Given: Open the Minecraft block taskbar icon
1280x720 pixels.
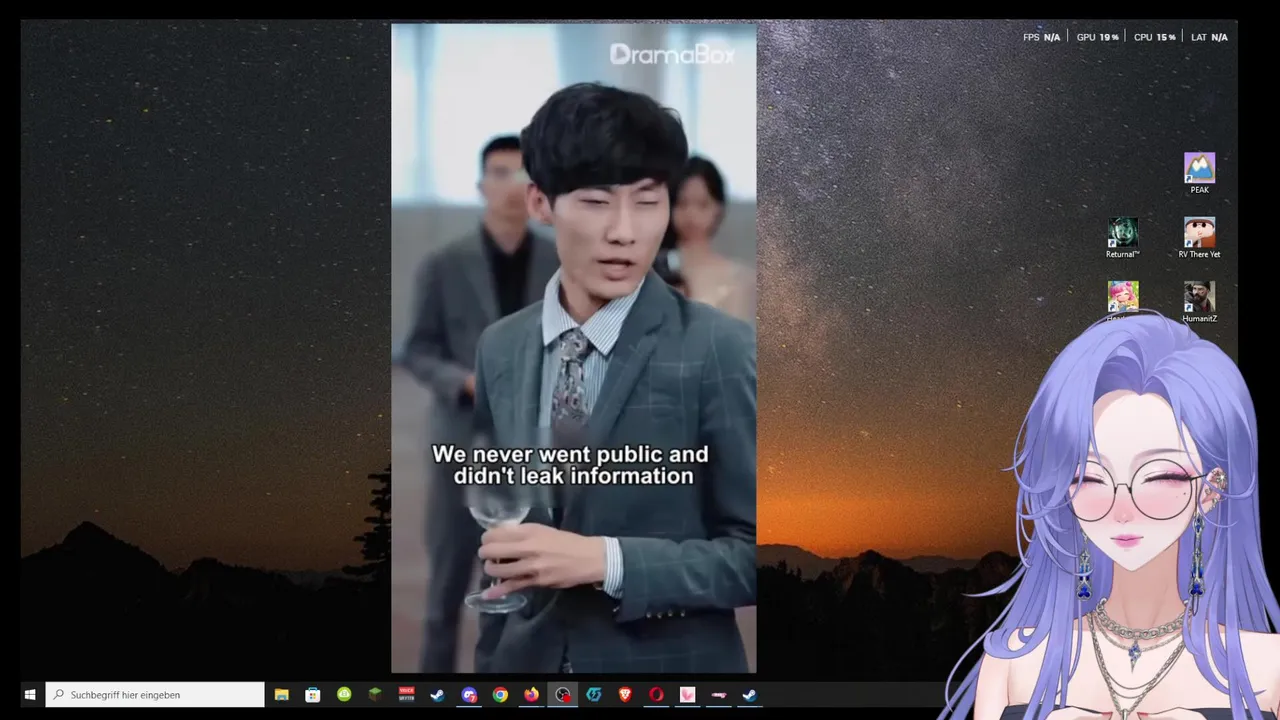Looking at the screenshot, I should pyautogui.click(x=375, y=694).
